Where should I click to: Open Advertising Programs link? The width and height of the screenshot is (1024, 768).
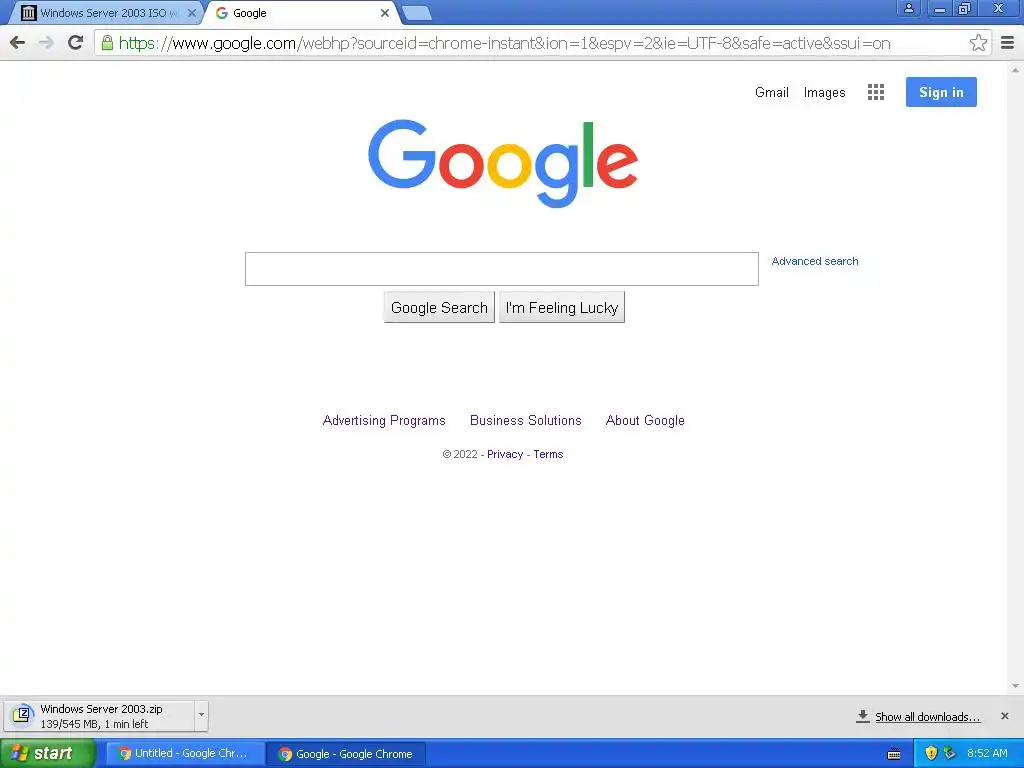coord(384,421)
